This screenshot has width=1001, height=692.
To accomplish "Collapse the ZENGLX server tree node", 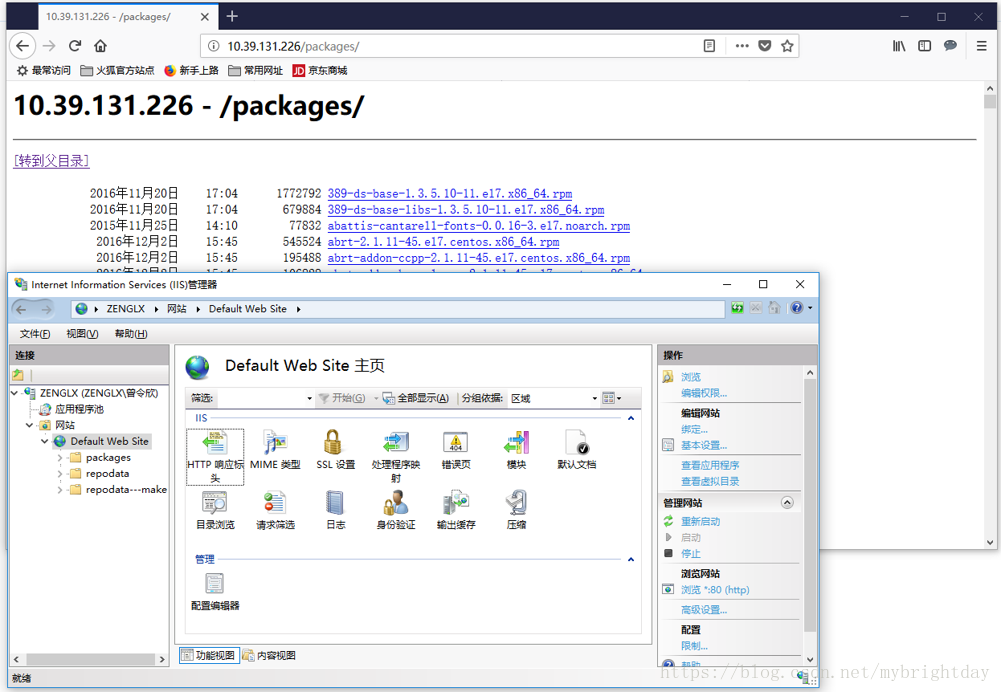I will 15,393.
